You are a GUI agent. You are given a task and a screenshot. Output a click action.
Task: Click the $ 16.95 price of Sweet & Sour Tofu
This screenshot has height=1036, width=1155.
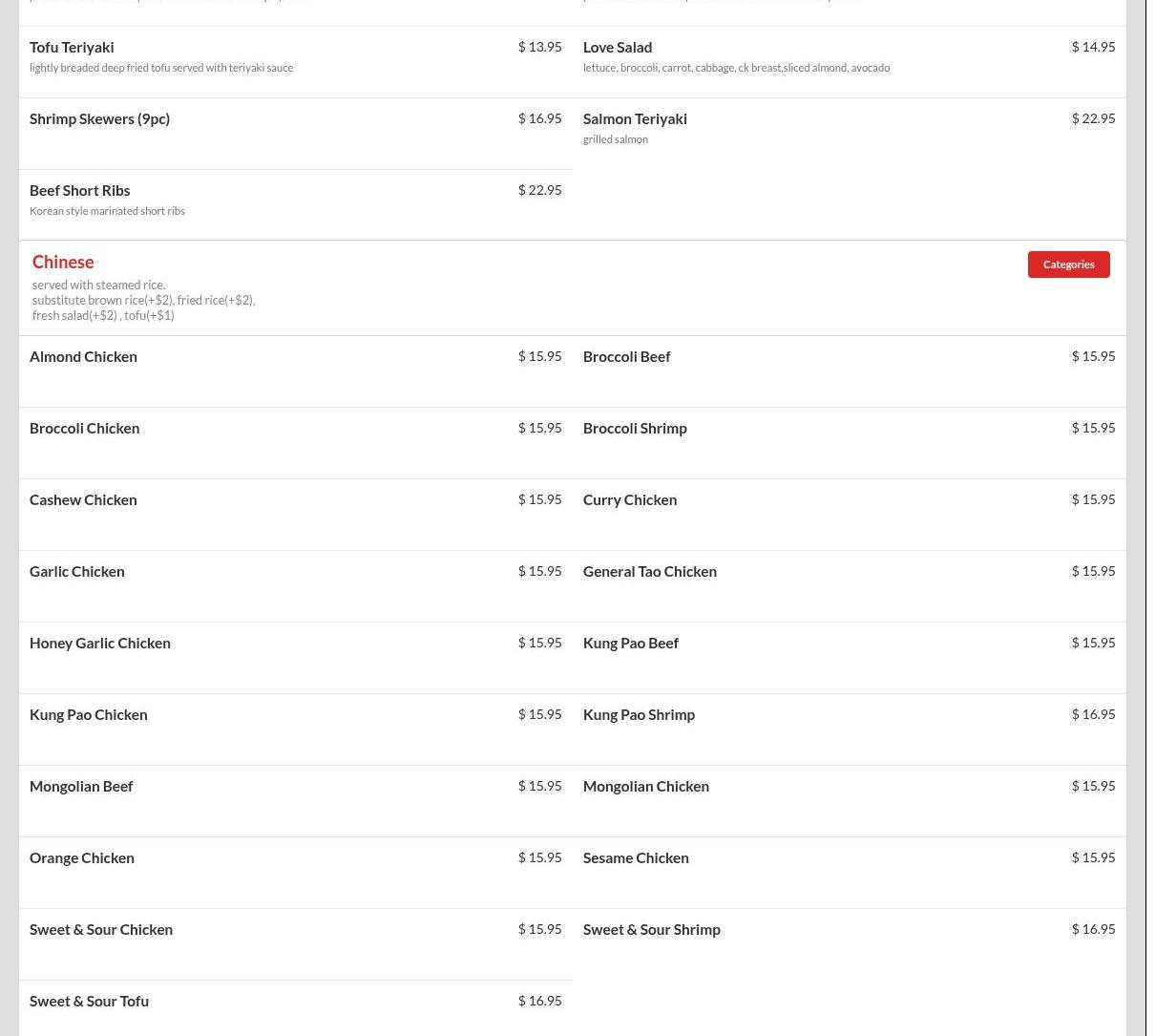[x=539, y=1001]
